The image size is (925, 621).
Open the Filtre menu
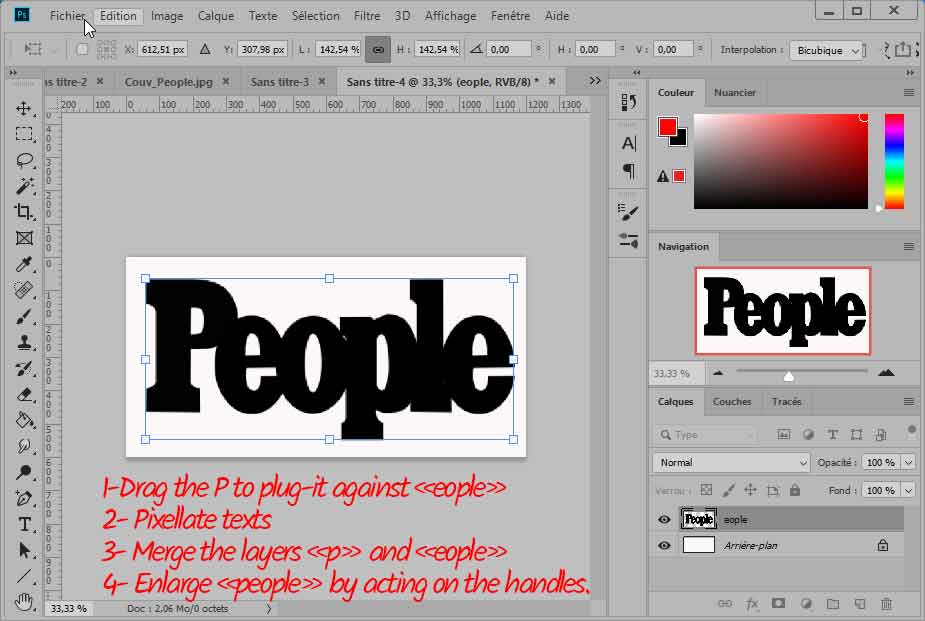(x=367, y=16)
